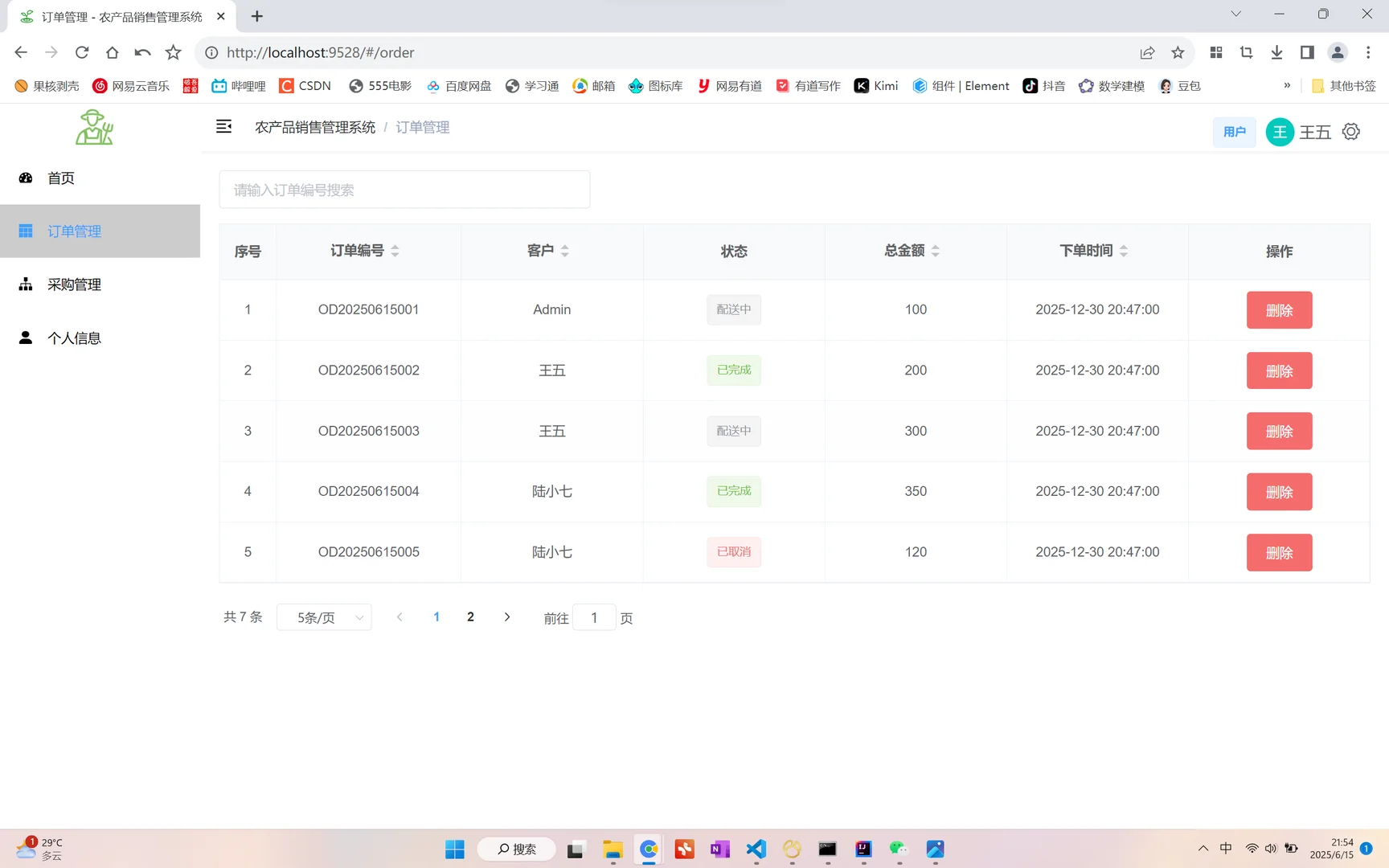This screenshot has height=868, width=1389.
Task: Click the share icon in address bar
Action: tap(1147, 52)
